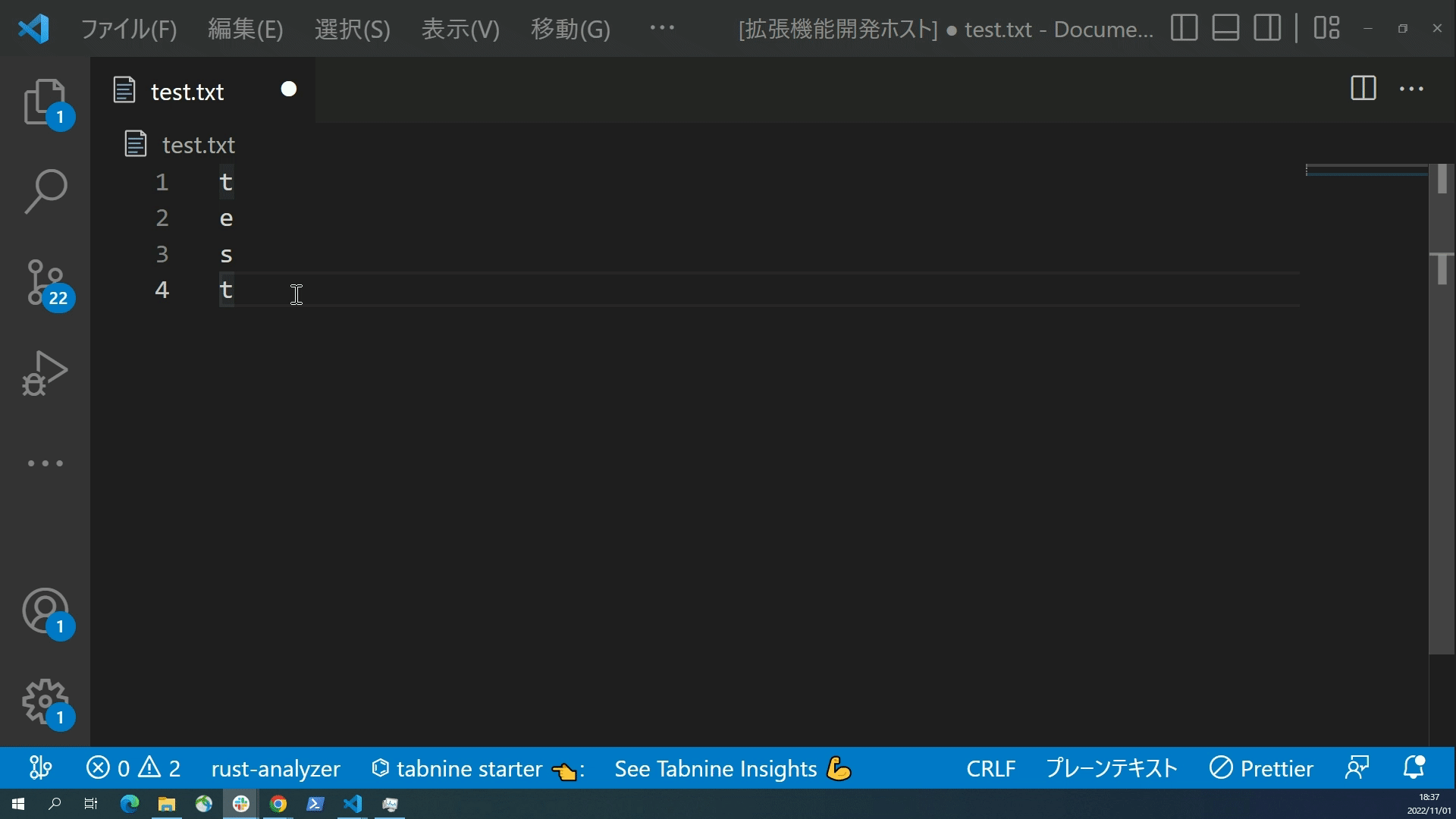The height and width of the screenshot is (819, 1456).
Task: Click tabnine starter status item
Action: click(478, 768)
